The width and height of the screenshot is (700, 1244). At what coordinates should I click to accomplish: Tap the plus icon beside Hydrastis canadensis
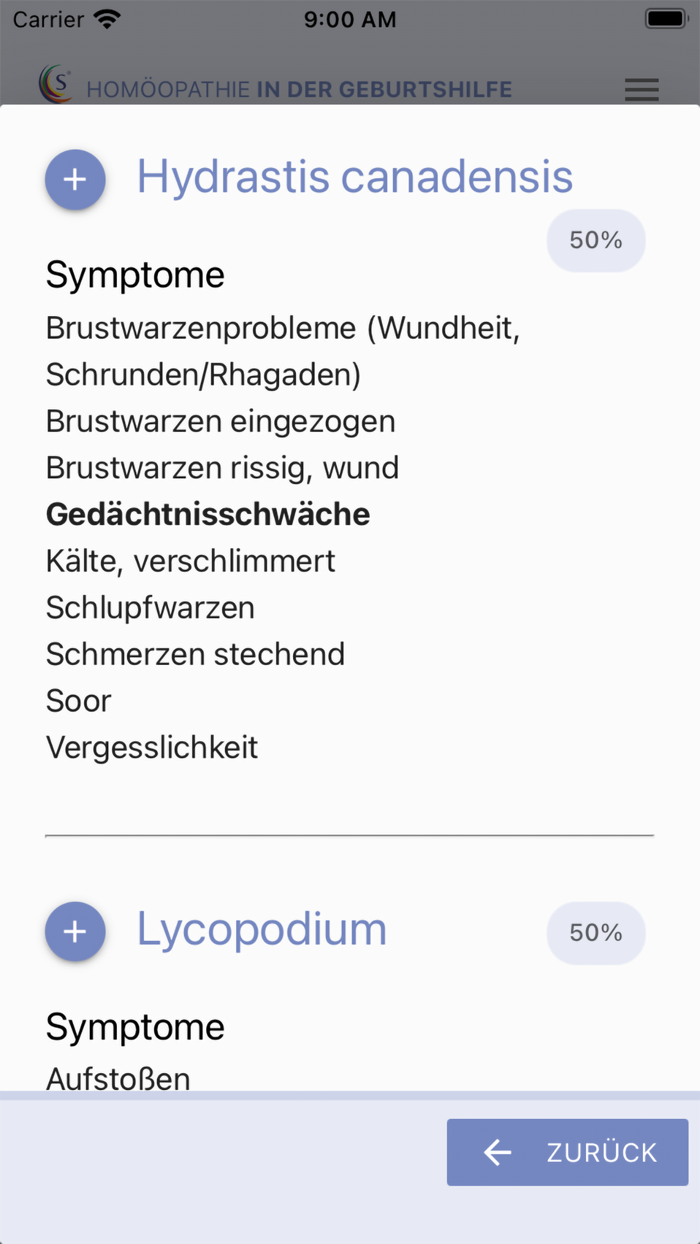75,179
